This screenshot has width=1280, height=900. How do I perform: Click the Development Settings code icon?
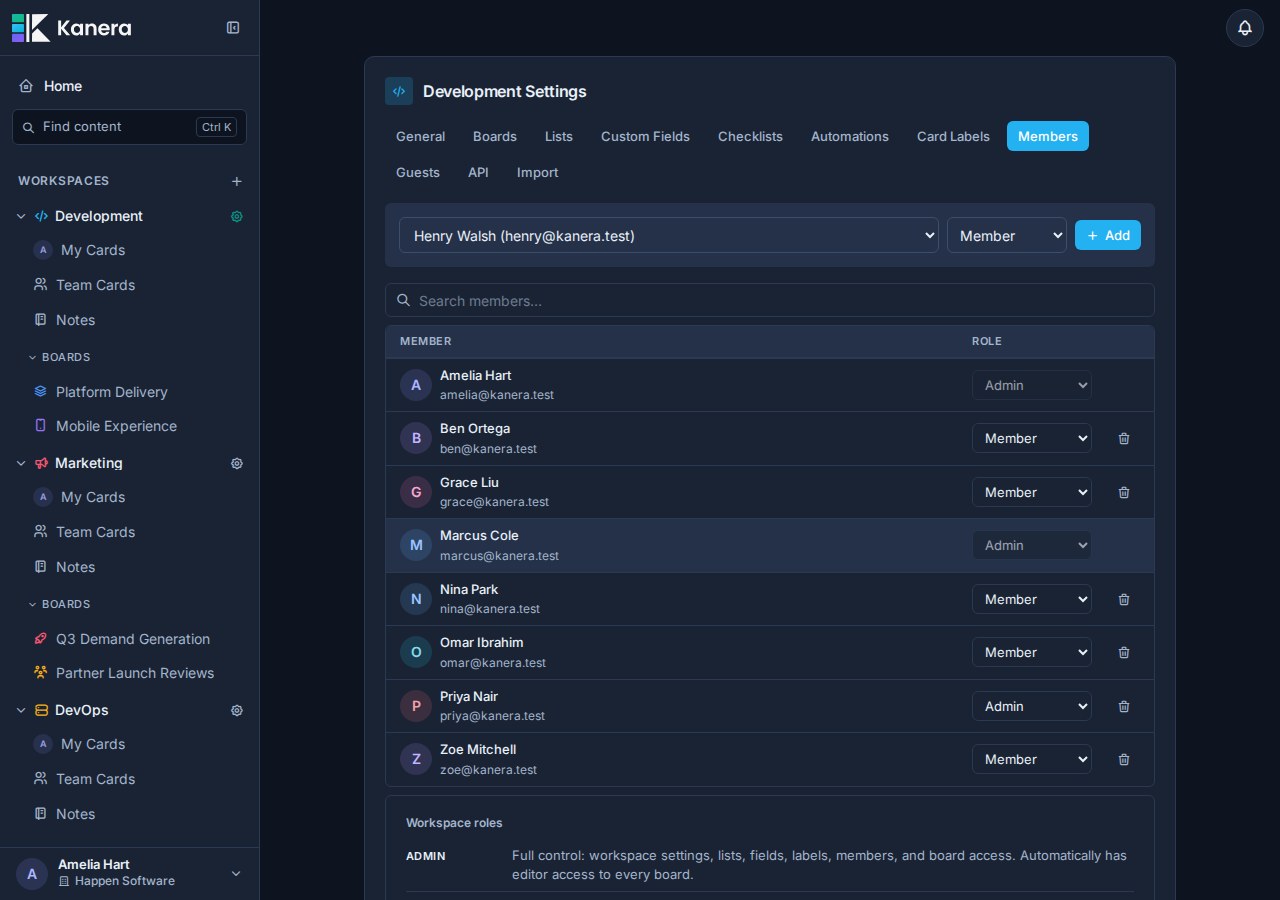pyautogui.click(x=399, y=91)
